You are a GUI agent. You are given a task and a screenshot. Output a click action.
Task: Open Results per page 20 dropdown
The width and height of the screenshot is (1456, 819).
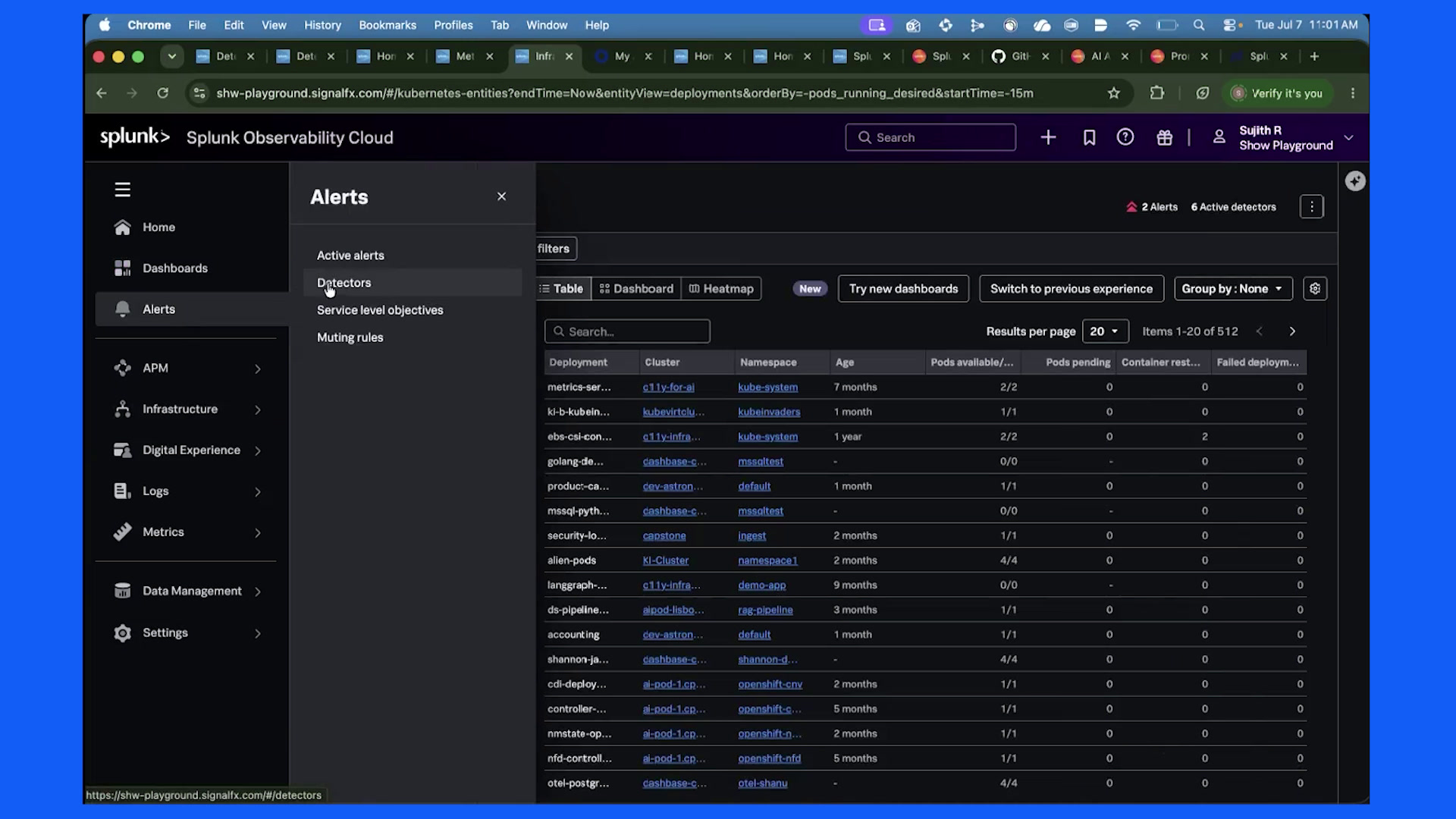coord(1105,331)
